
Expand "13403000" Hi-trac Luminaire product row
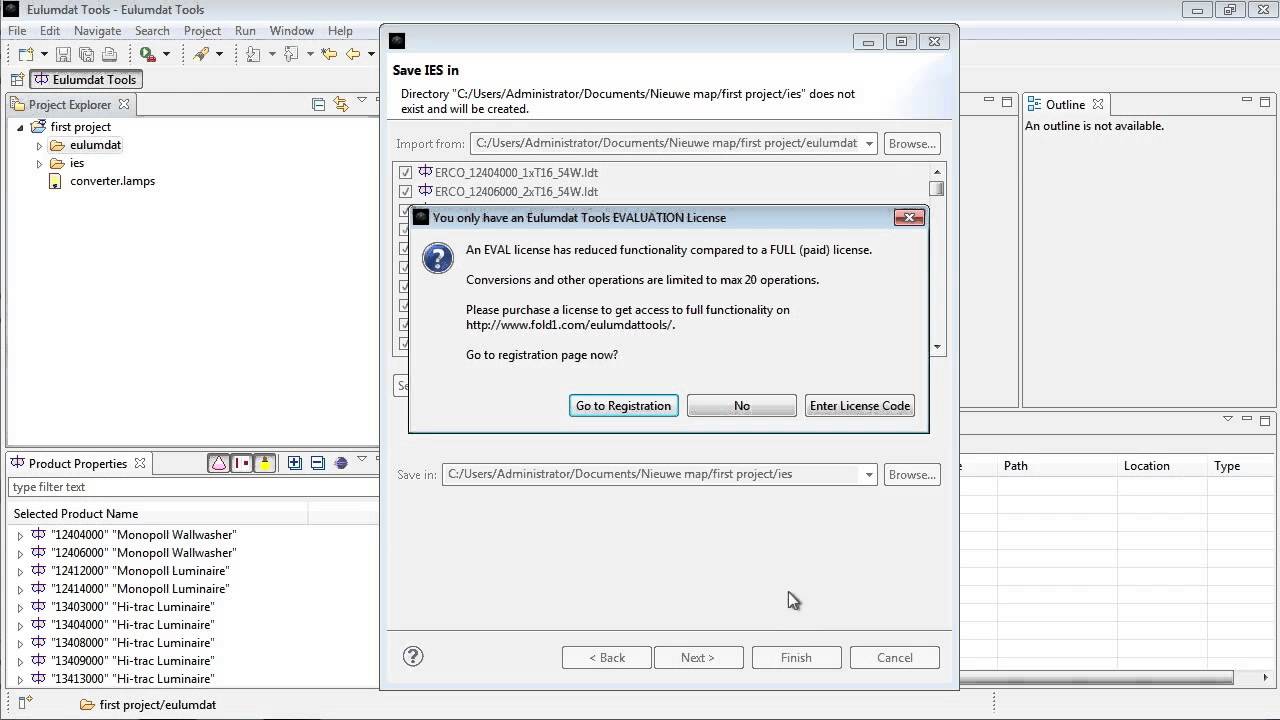tap(20, 607)
